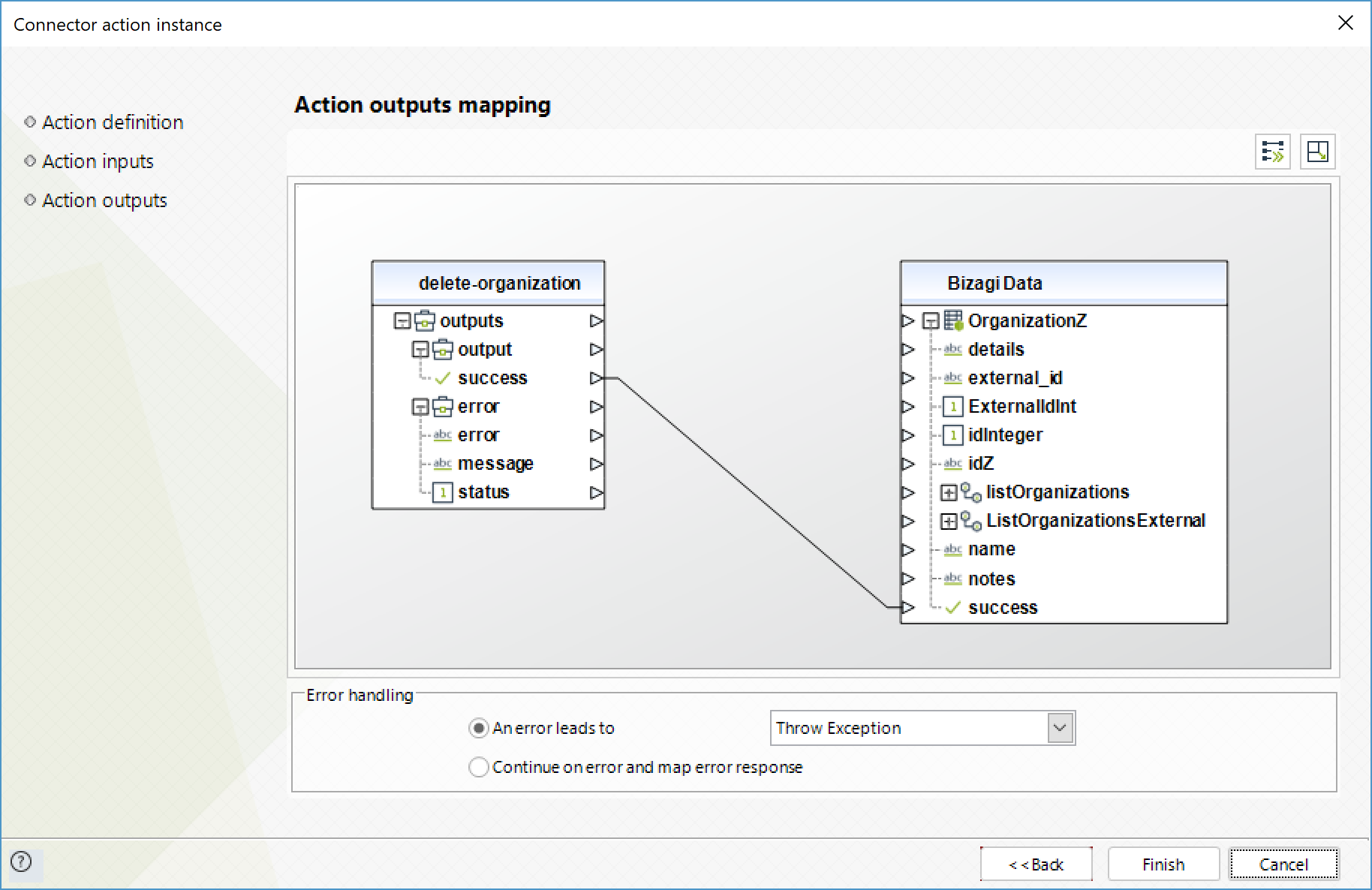Click the Finish button
Viewport: 1372px width, 890px height.
1163,864
